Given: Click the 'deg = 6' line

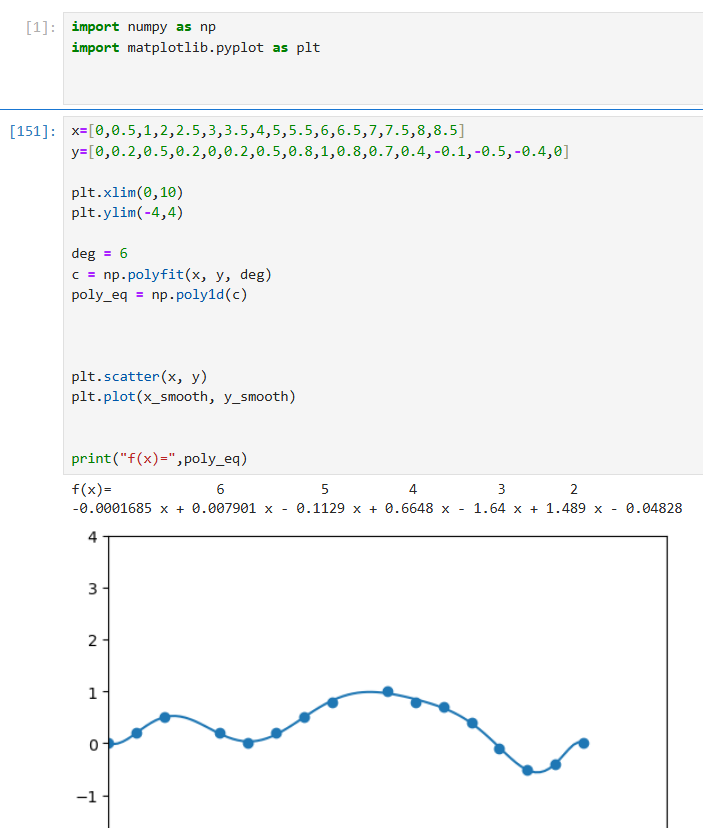Looking at the screenshot, I should coord(99,253).
